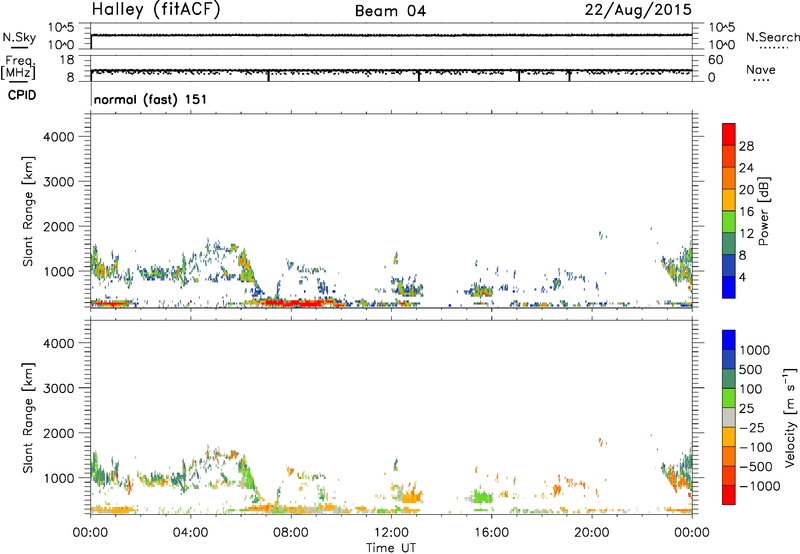The width and height of the screenshot is (800, 554).
Task: Click the '12:00' time axis label
Action: [391, 533]
